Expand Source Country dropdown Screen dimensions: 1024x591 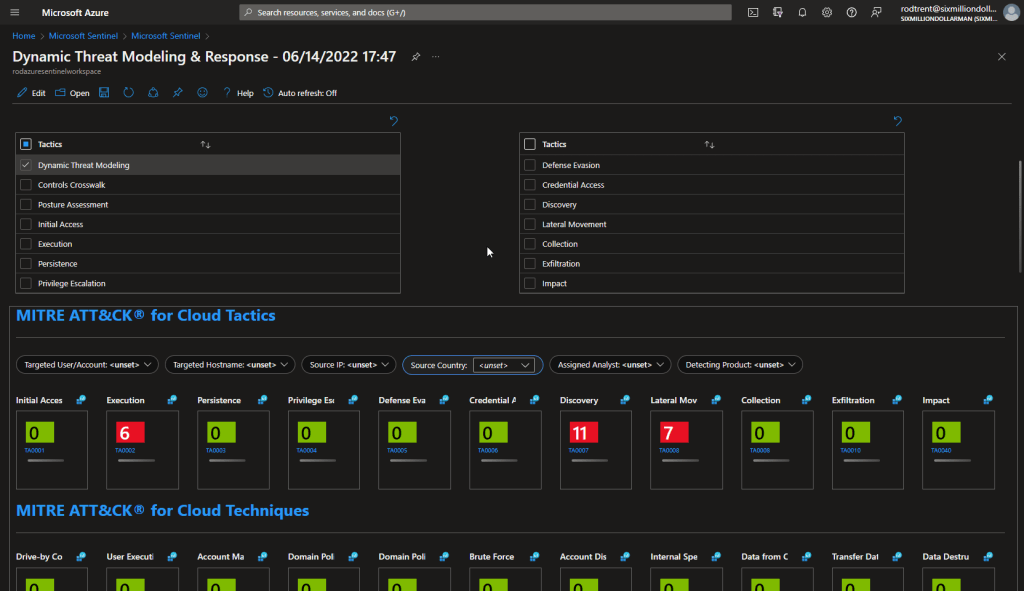click(504, 365)
